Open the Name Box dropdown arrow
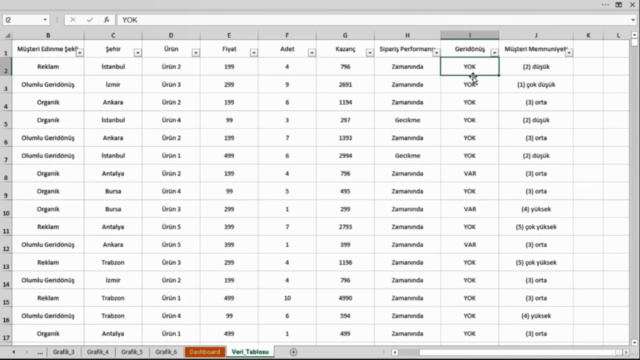 click(45, 20)
